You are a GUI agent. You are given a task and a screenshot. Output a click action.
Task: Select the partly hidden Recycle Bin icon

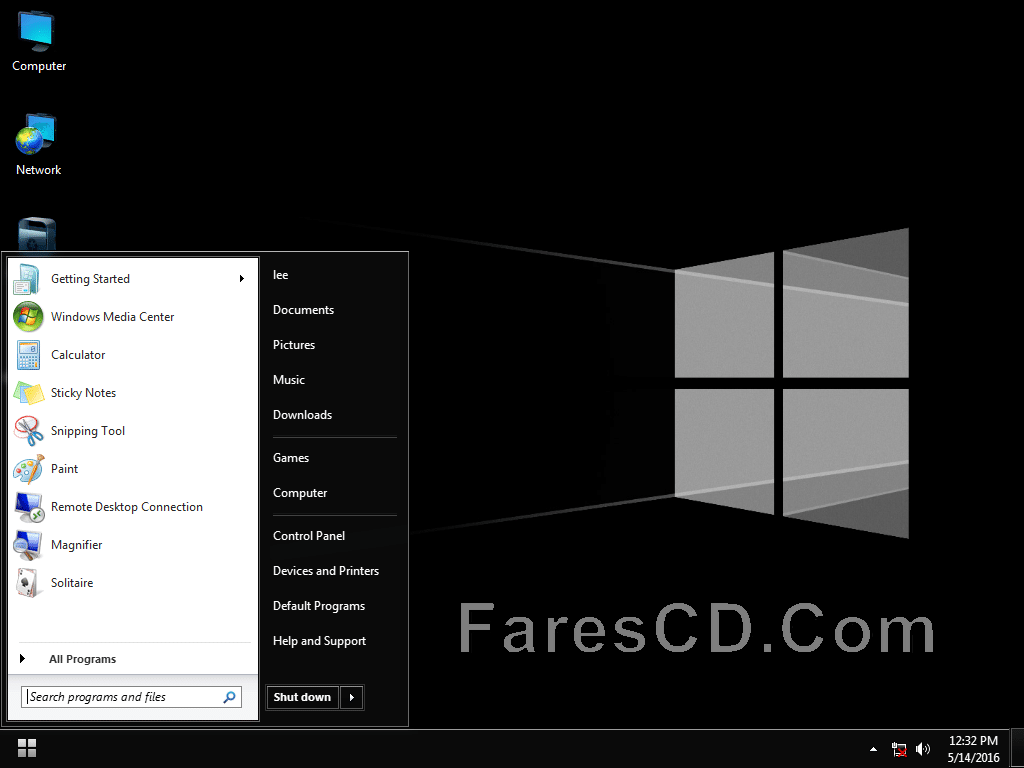37,234
